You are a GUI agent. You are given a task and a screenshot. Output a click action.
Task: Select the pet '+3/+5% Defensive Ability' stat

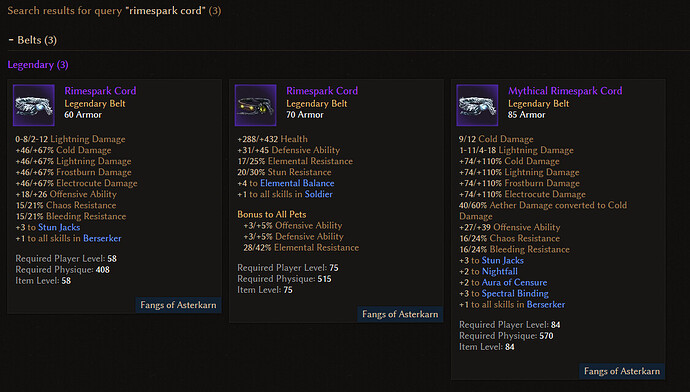pos(294,237)
